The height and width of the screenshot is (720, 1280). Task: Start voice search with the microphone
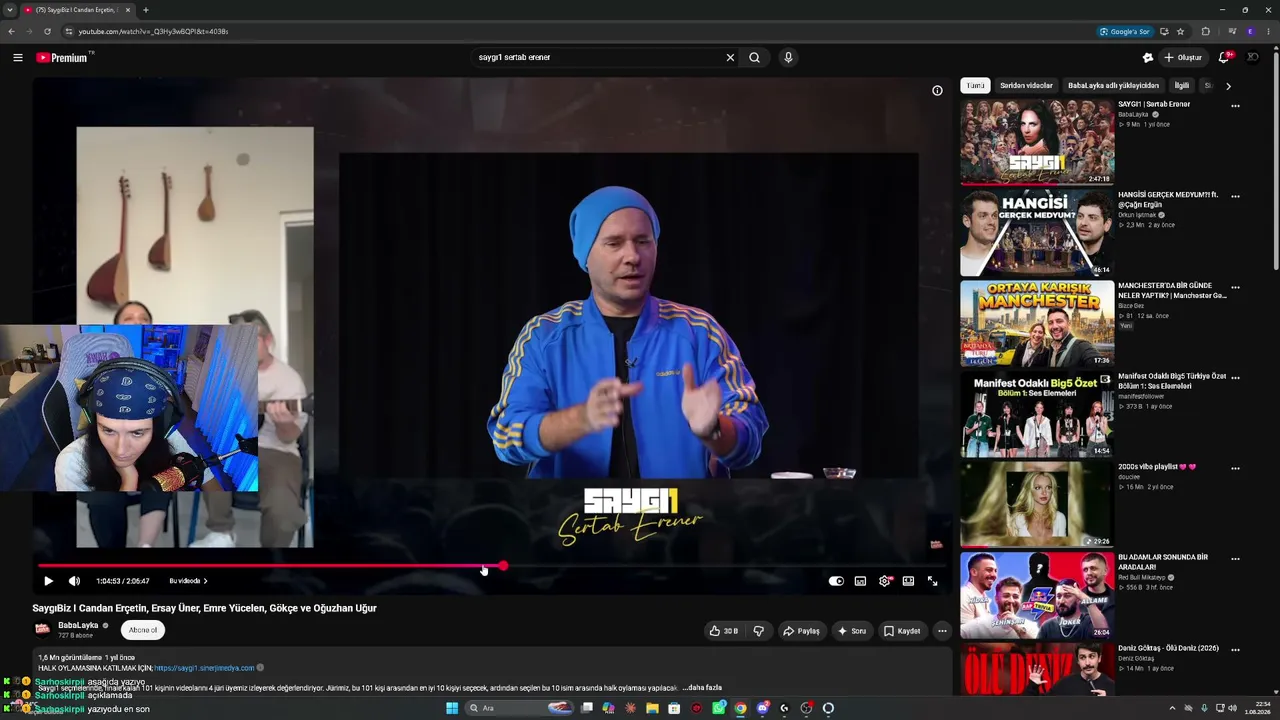point(788,58)
